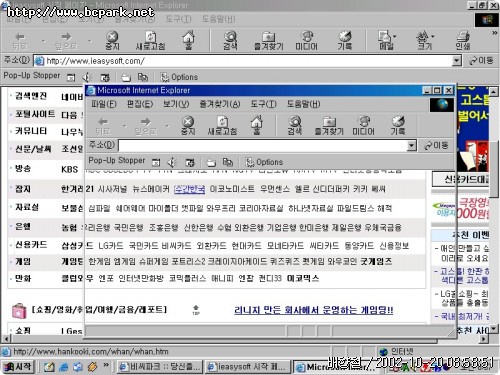Click the Home icon in front window toolbar
This screenshot has width=500, height=375.
[256, 125]
